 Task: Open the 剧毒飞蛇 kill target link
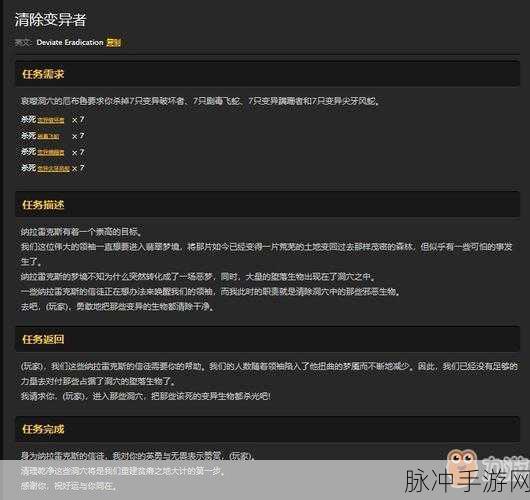[x=48, y=136]
